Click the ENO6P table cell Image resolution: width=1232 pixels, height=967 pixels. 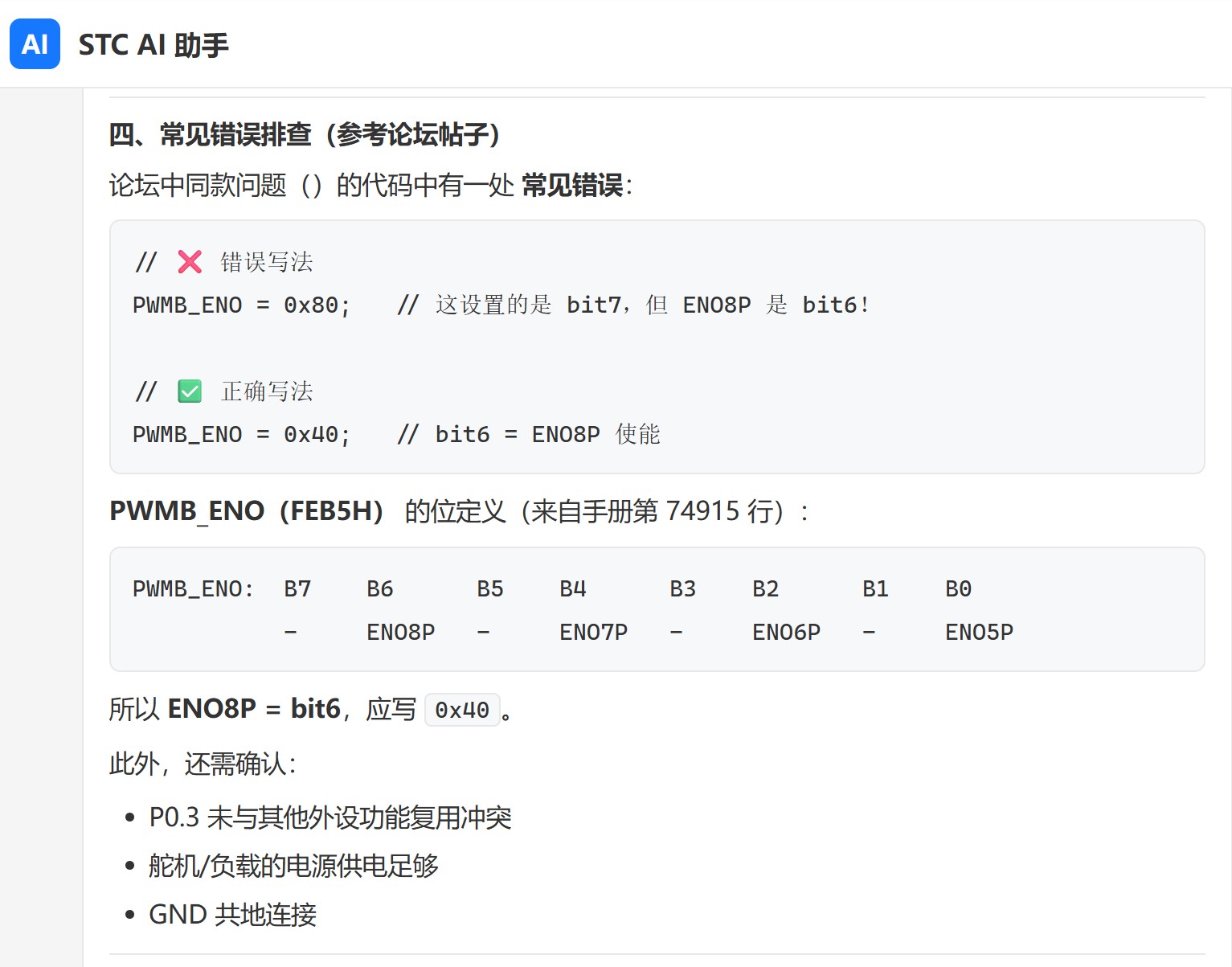(x=787, y=633)
